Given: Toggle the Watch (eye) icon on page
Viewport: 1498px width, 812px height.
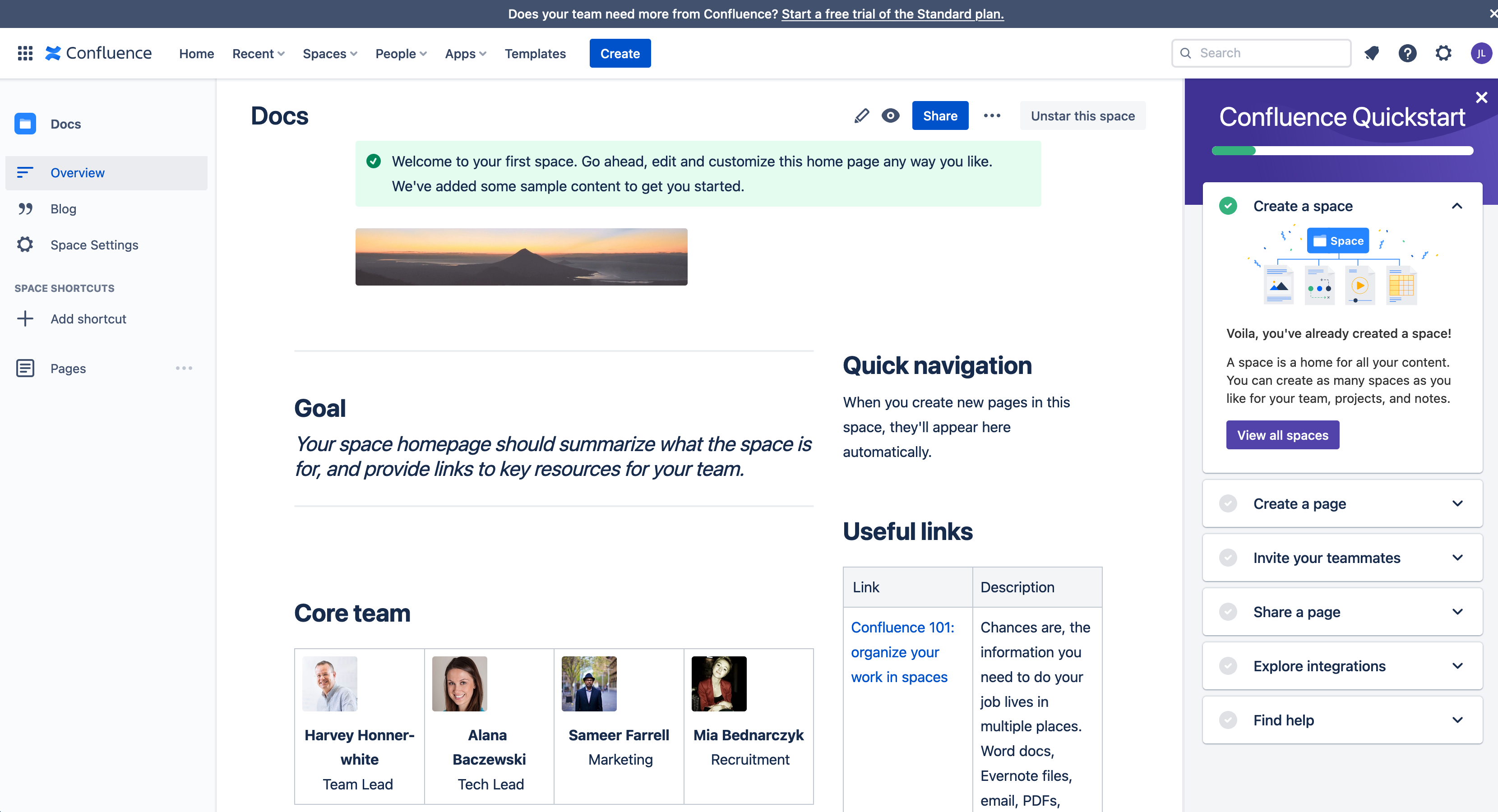Looking at the screenshot, I should (x=891, y=115).
